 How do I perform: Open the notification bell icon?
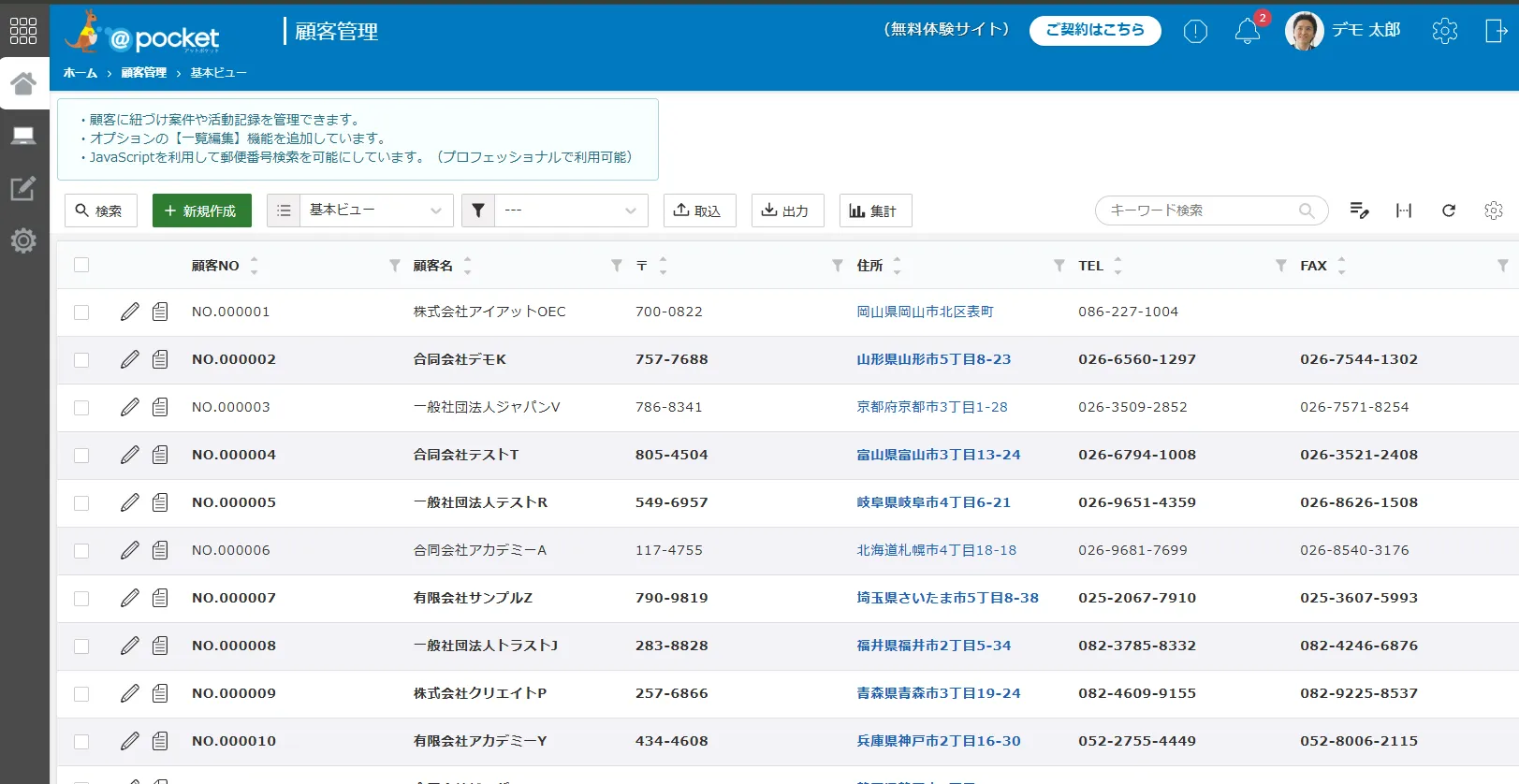click(1247, 32)
